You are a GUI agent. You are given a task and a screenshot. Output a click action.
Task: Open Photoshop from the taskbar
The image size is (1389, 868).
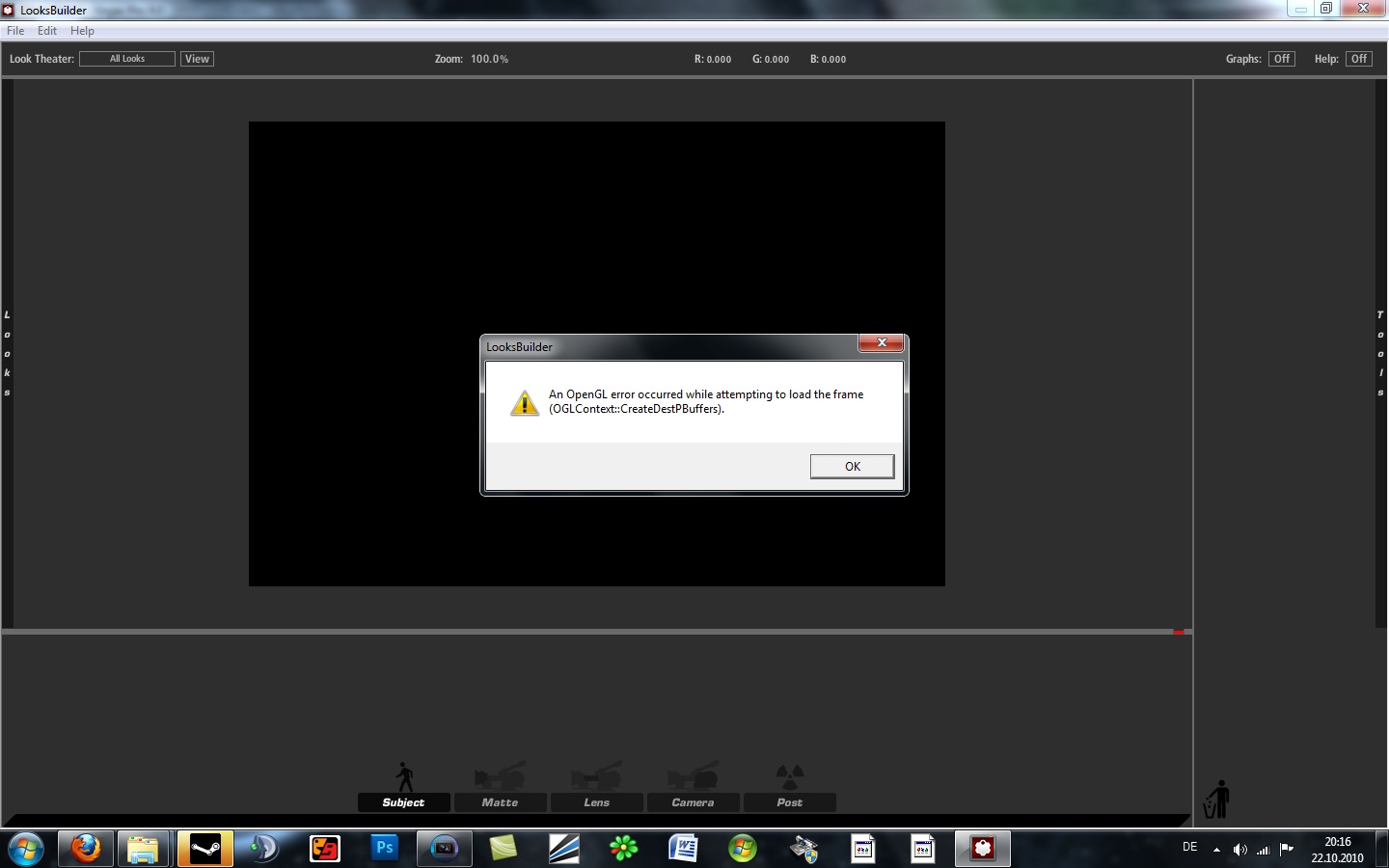click(x=385, y=849)
